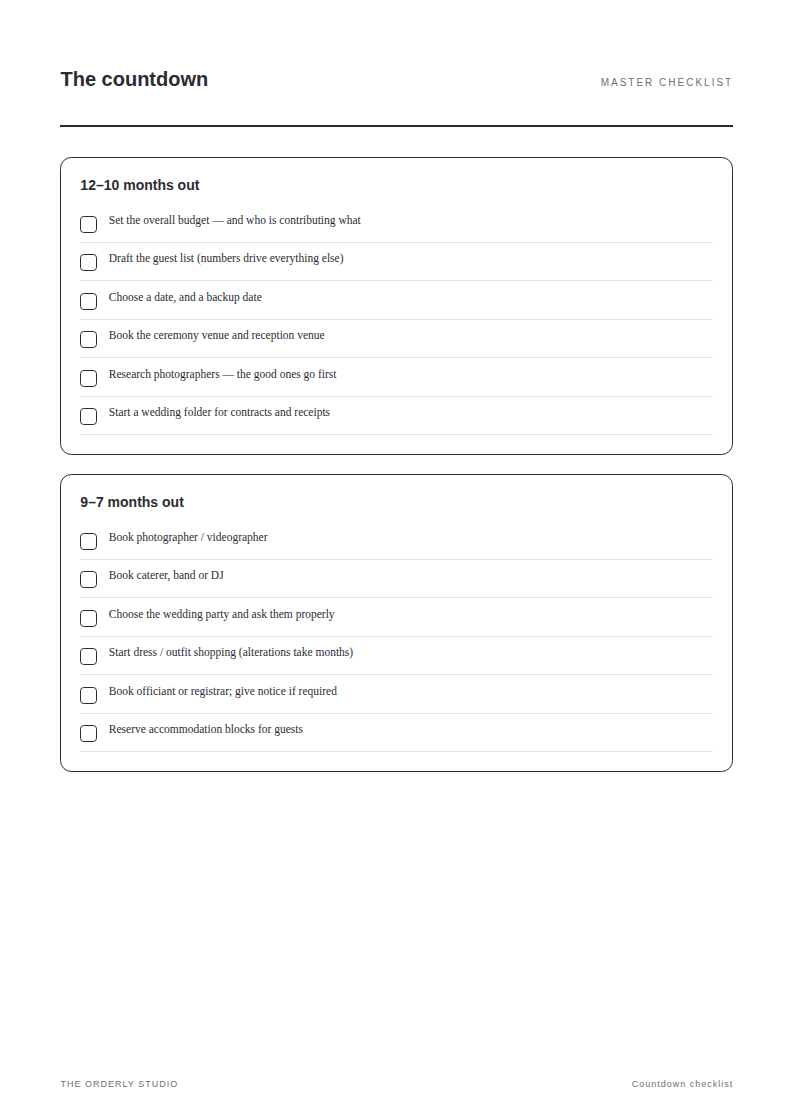Check the 'Book caterer, band or DJ' box

pyautogui.click(x=88, y=579)
